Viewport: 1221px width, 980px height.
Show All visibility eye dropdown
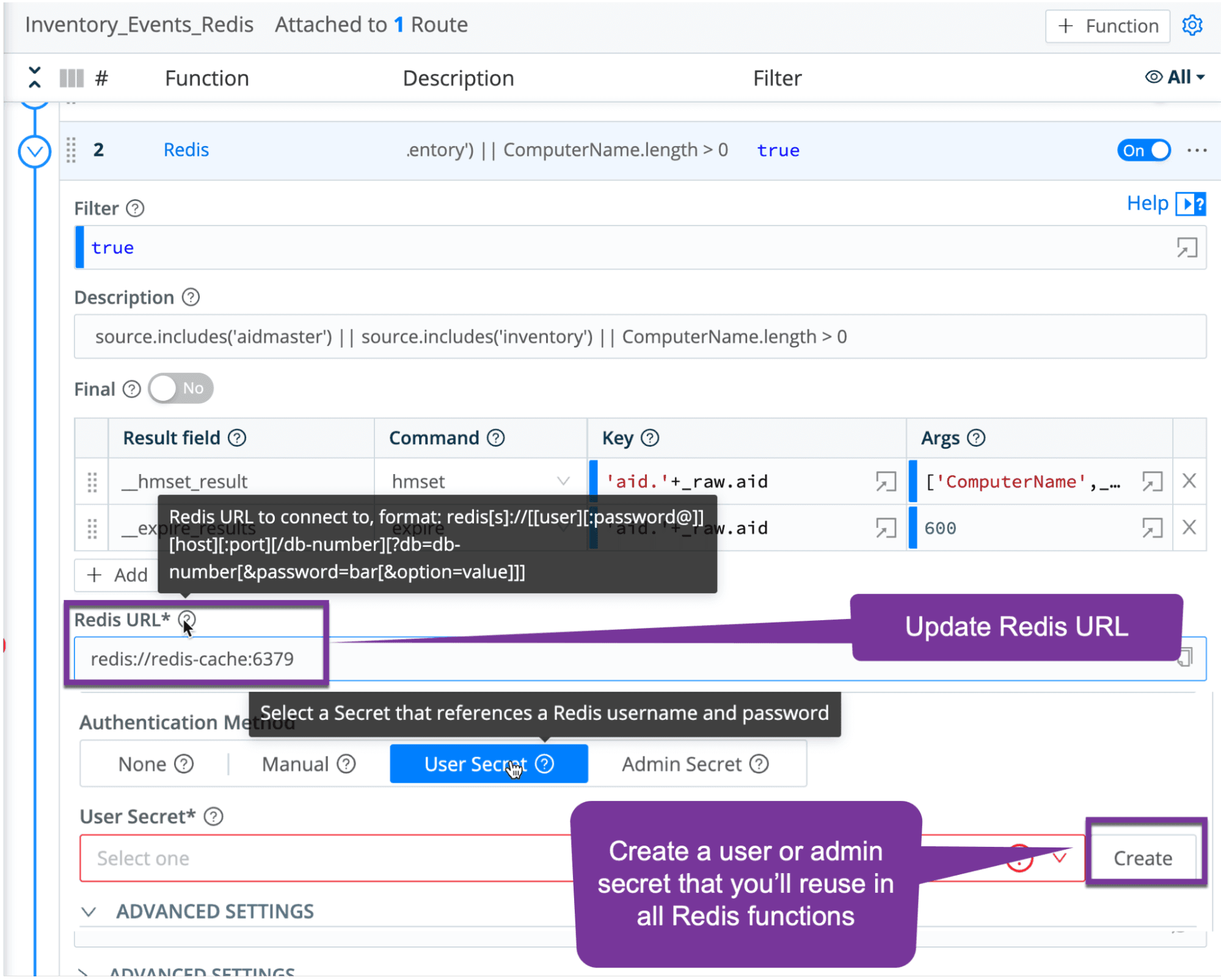tap(1175, 78)
